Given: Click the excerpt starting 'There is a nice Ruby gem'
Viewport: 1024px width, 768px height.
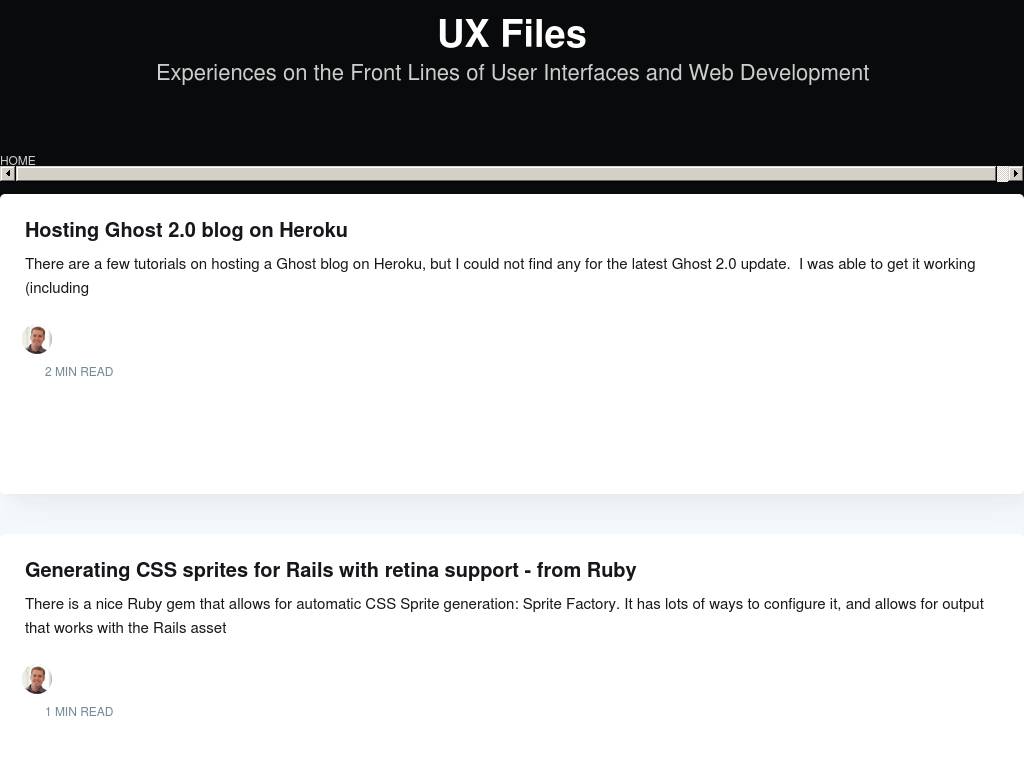Looking at the screenshot, I should pos(504,616).
